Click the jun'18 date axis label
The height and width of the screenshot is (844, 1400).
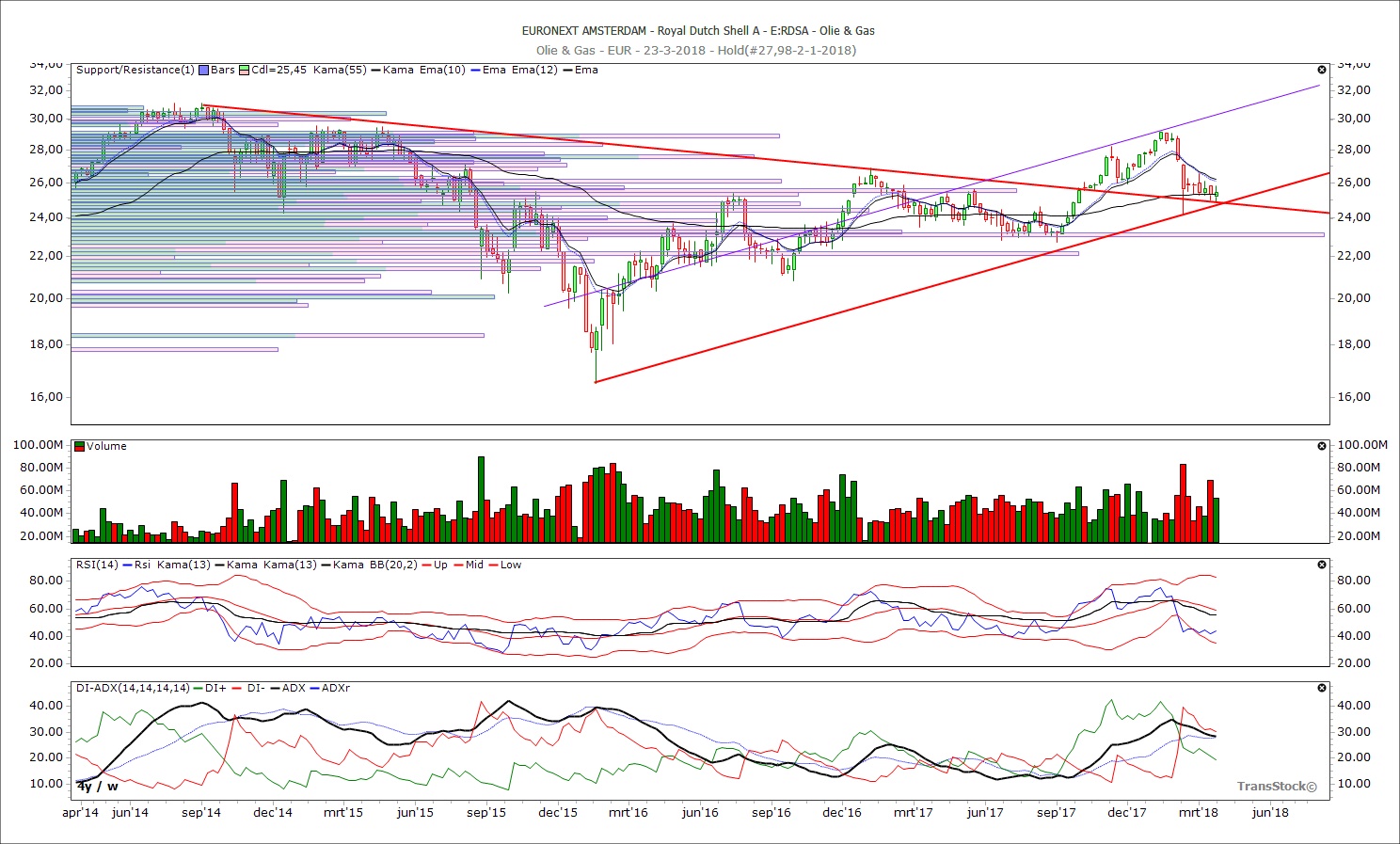pos(1269,812)
